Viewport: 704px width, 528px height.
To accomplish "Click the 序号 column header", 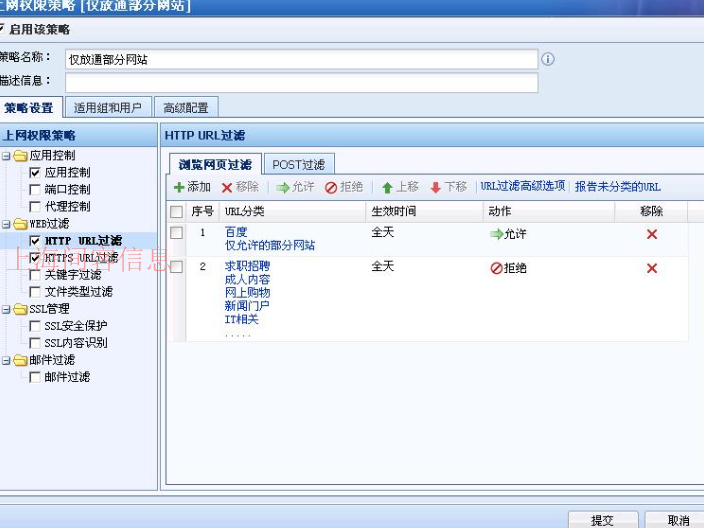I will coord(202,211).
